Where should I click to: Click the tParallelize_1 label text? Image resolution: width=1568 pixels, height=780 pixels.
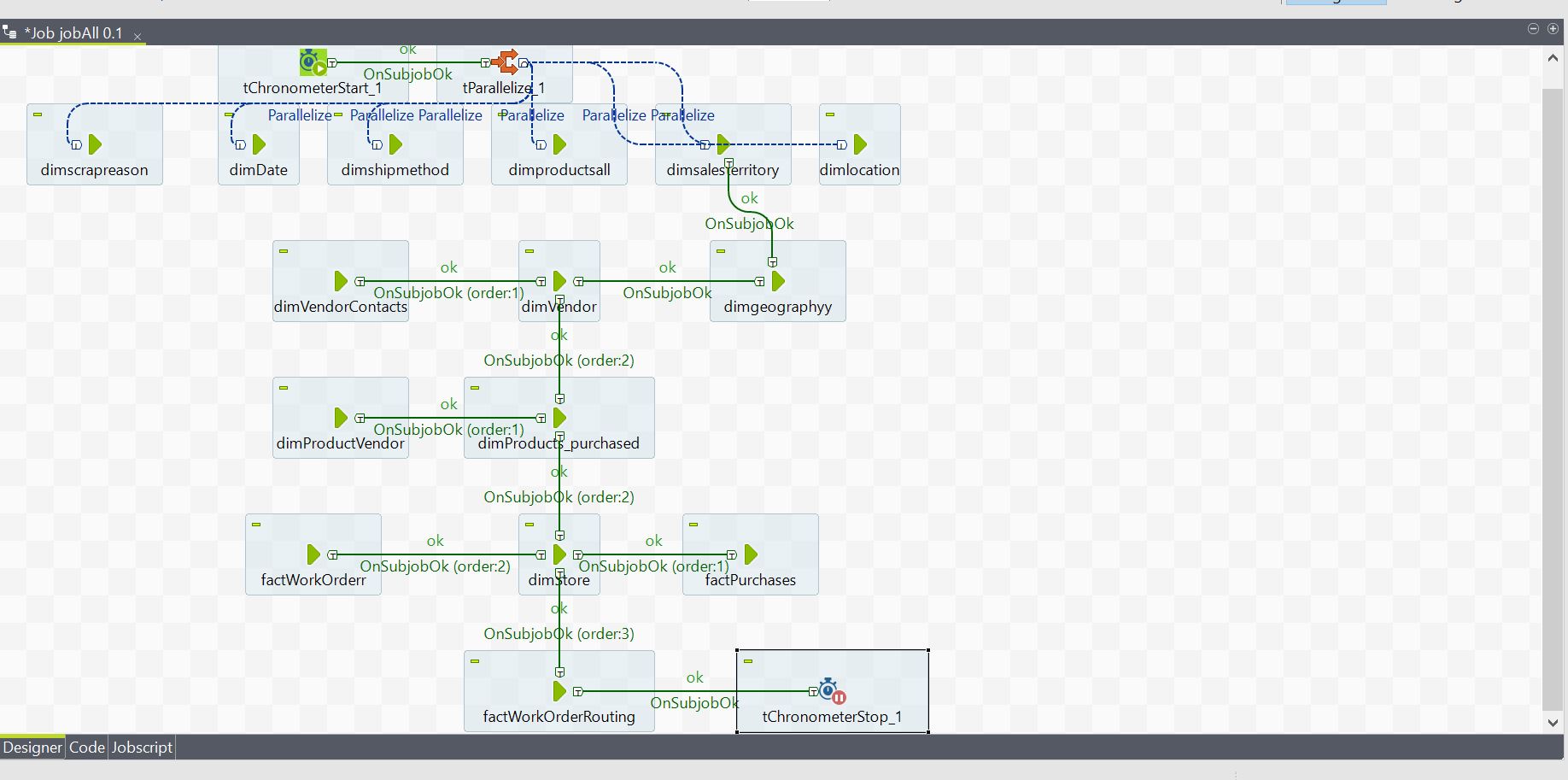click(504, 88)
